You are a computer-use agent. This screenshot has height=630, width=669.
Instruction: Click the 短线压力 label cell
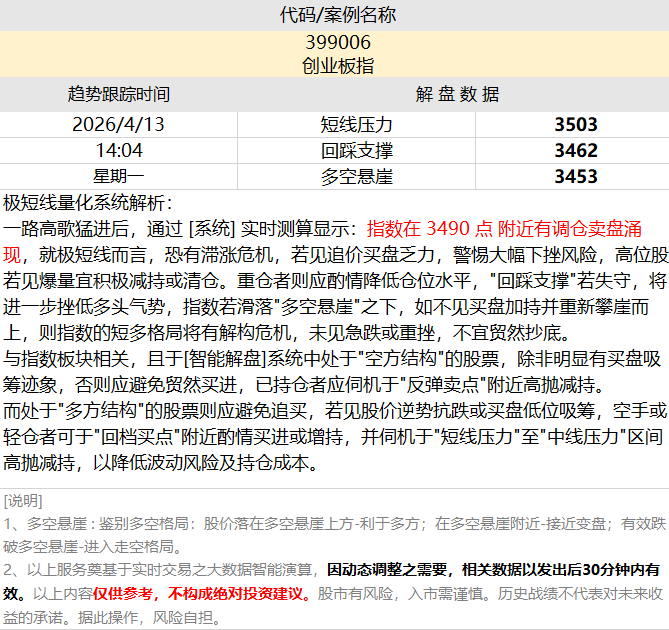pyautogui.click(x=356, y=125)
